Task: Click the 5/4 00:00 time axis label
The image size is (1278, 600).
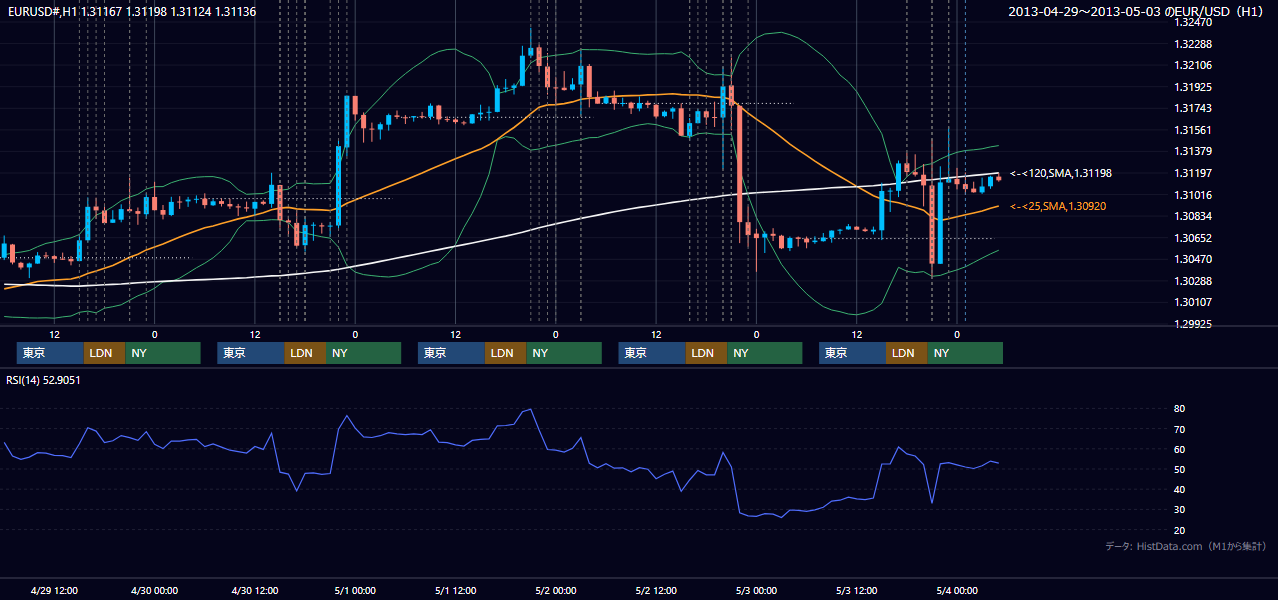Action: (x=956, y=590)
